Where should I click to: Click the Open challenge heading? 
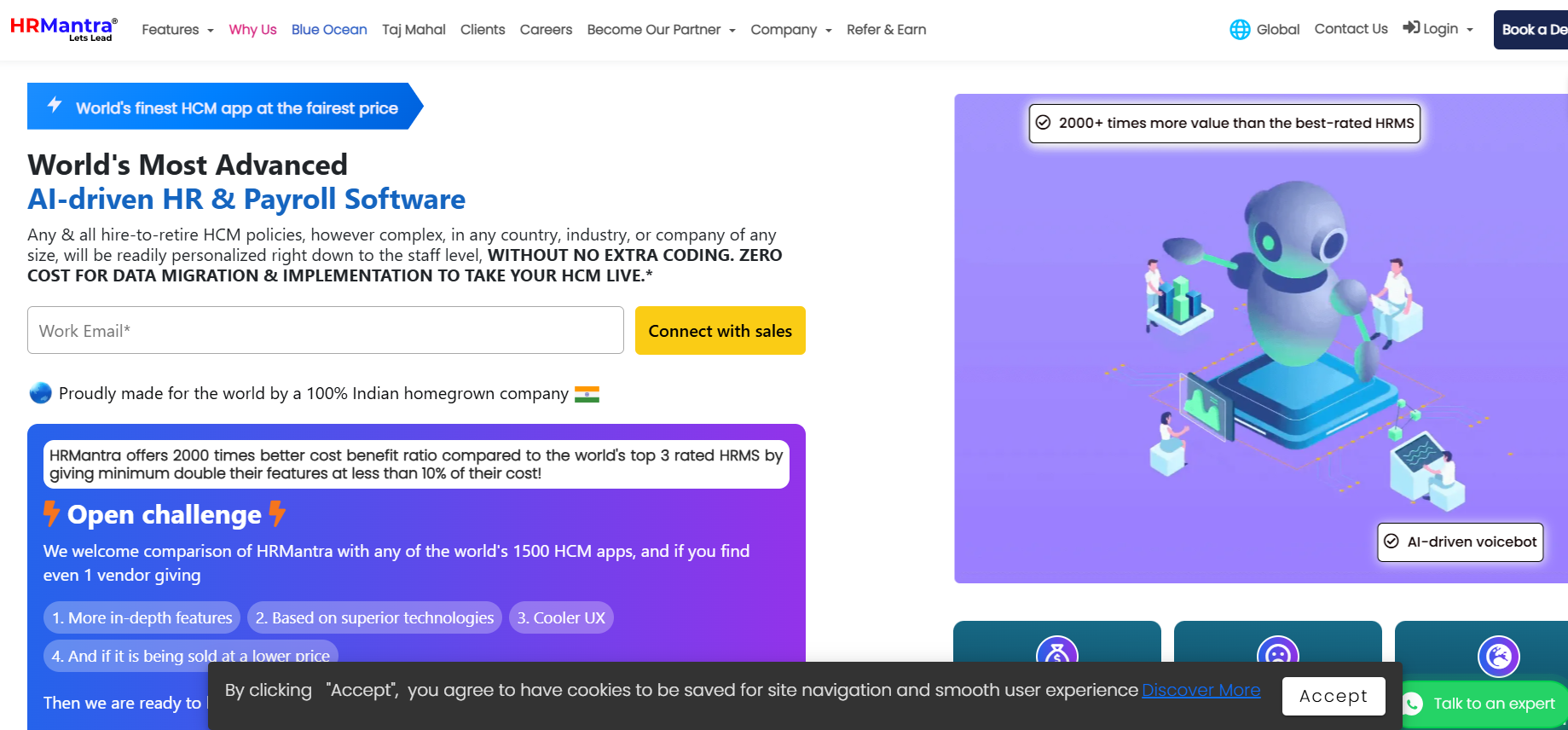[x=165, y=514]
